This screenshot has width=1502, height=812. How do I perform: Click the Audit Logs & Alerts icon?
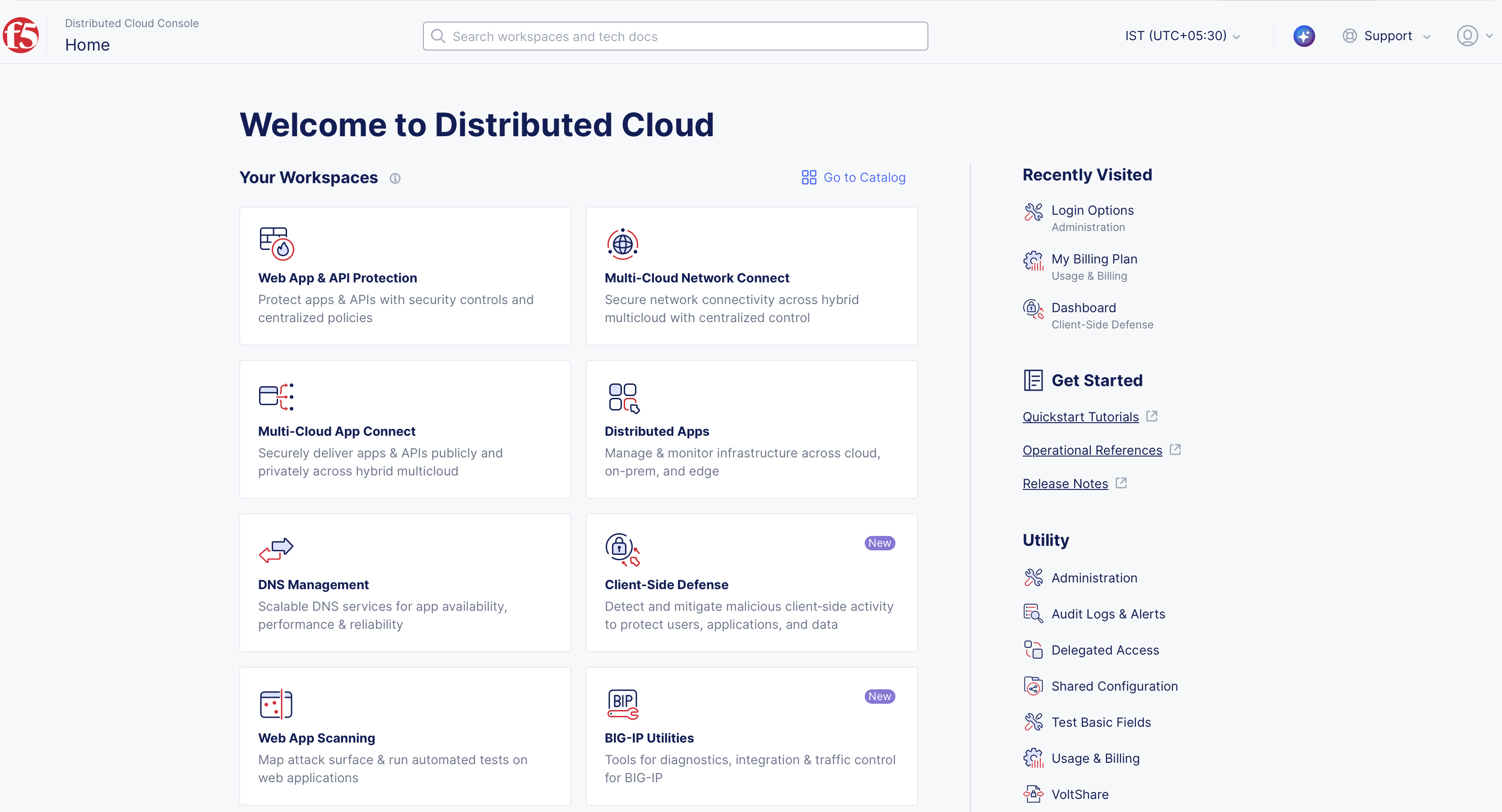(1033, 614)
